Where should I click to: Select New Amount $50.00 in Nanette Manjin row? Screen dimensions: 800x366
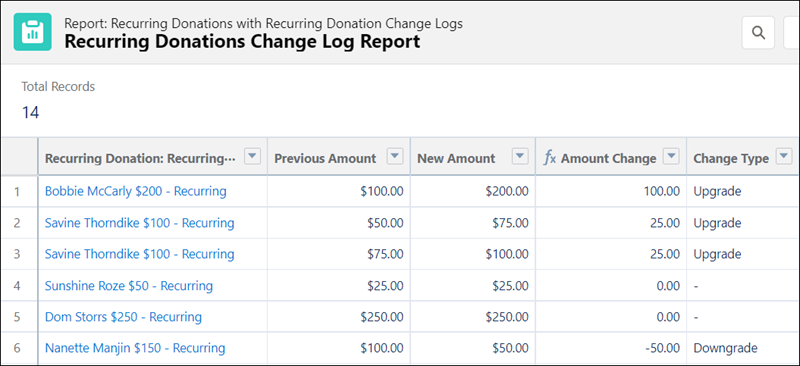pyautogui.click(x=473, y=348)
